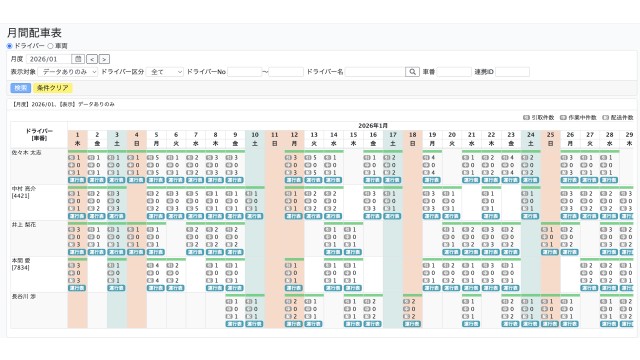Click pickup count icon for 長谷川 day 21
This screenshot has height=360, width=640.
(465, 301)
